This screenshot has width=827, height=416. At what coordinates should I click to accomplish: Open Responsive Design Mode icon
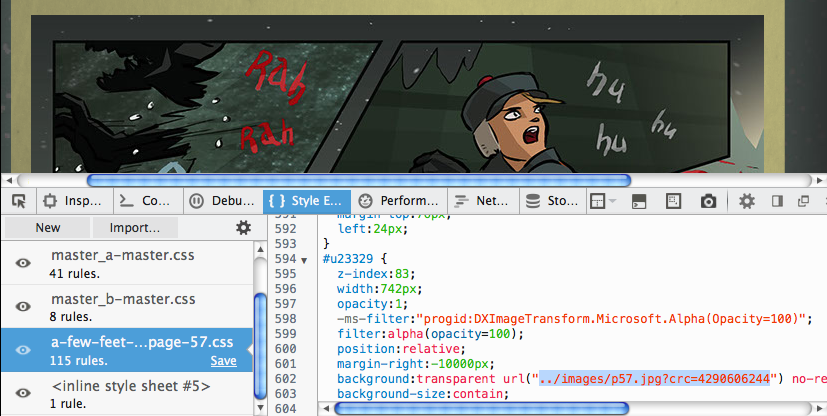[674, 201]
